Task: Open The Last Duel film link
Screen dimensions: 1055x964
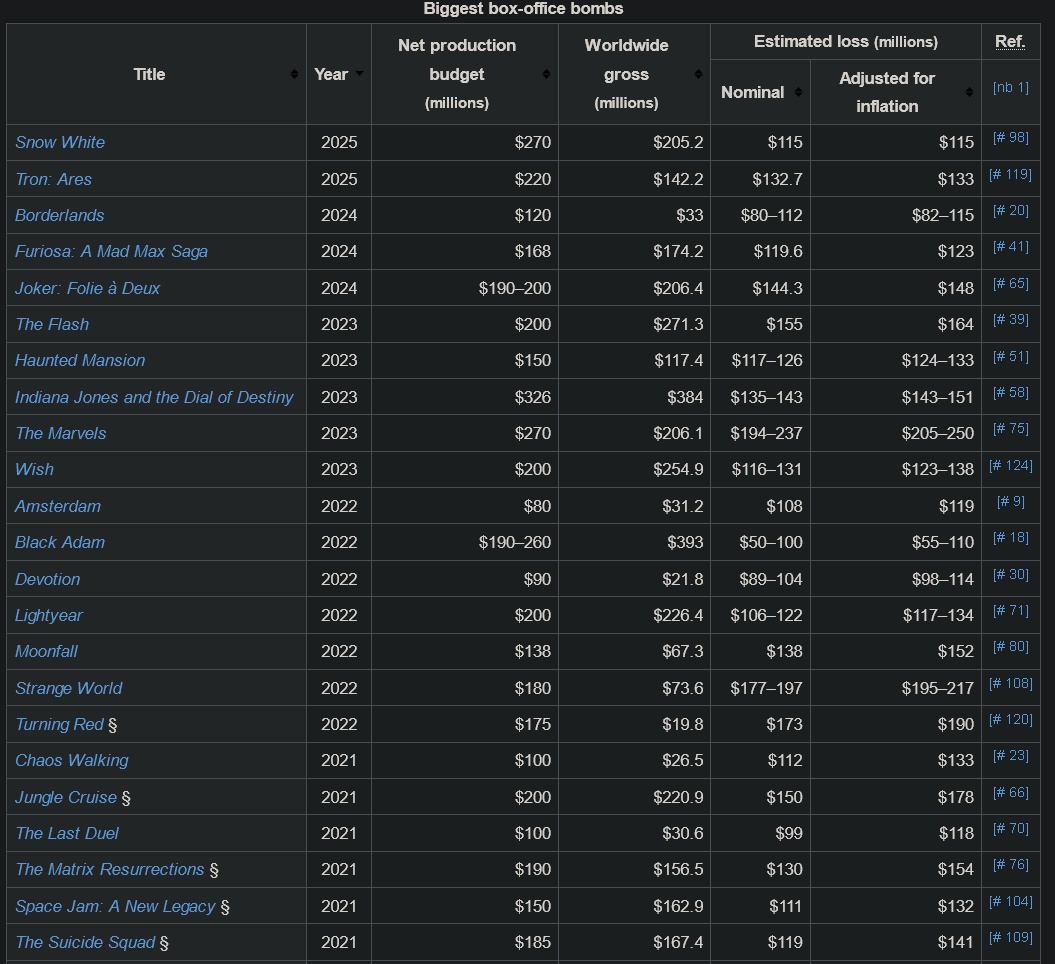Action: tap(67, 833)
